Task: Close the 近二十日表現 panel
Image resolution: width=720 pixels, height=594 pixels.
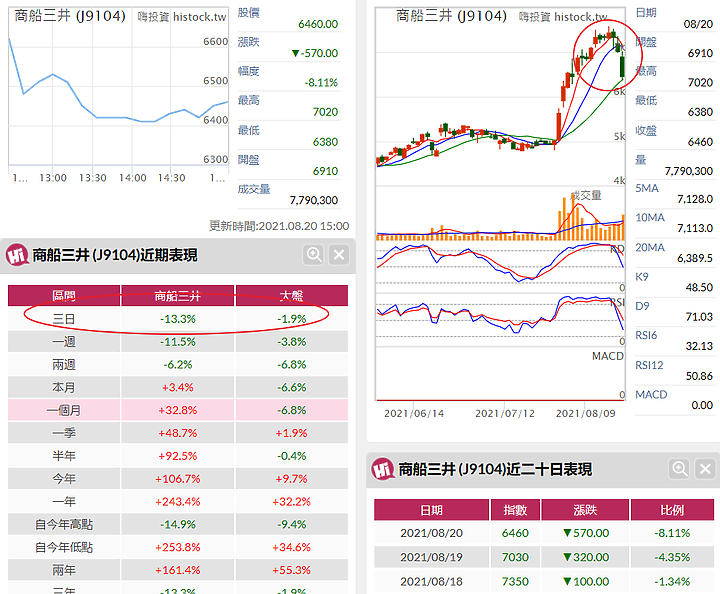Action: click(705, 469)
